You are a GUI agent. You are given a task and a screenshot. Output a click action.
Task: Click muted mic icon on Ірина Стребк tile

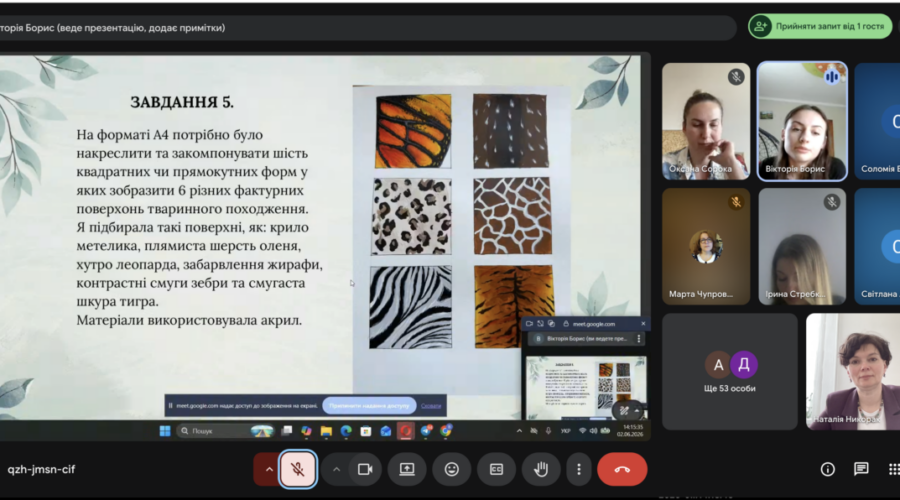832,202
